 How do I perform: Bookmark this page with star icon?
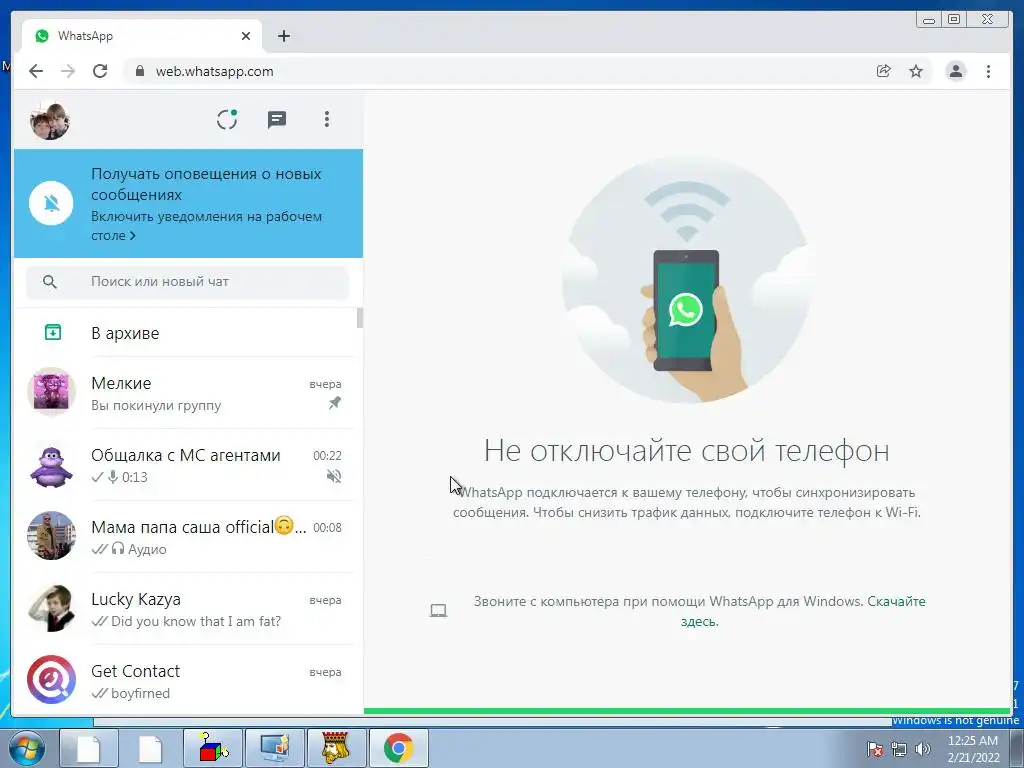pyautogui.click(x=916, y=71)
